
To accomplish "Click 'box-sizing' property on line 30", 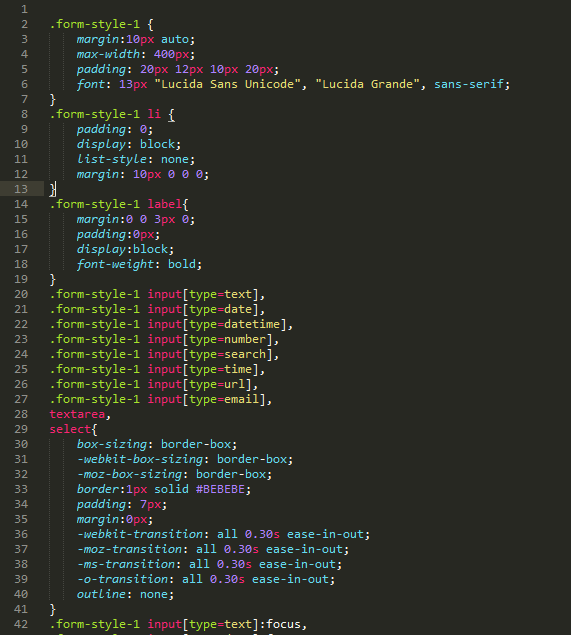I will tap(112, 445).
